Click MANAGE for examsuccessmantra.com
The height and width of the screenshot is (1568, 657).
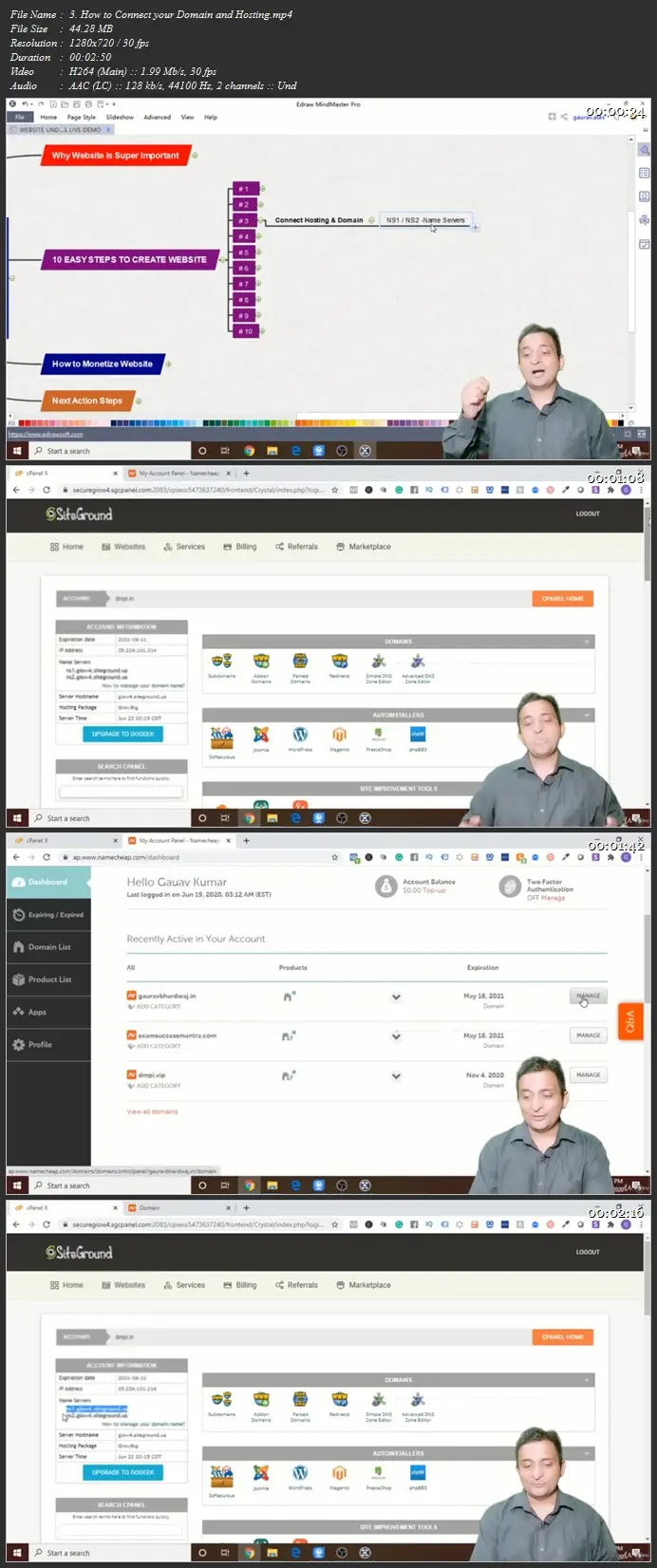pyautogui.click(x=588, y=1036)
